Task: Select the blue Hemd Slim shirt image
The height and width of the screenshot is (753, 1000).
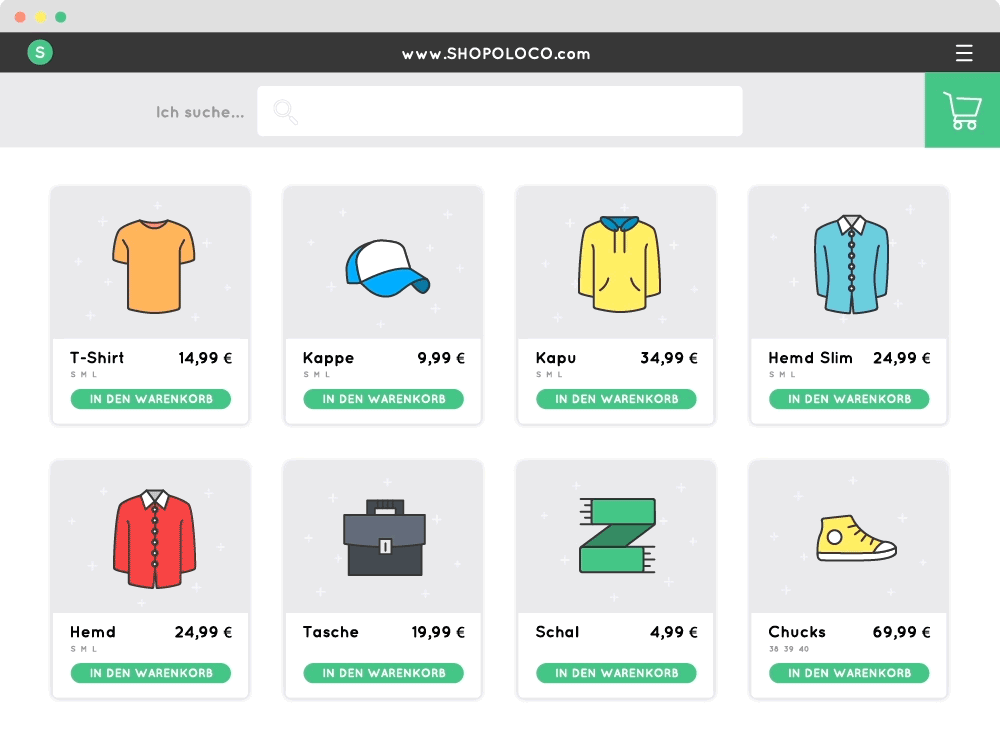Action: click(850, 264)
